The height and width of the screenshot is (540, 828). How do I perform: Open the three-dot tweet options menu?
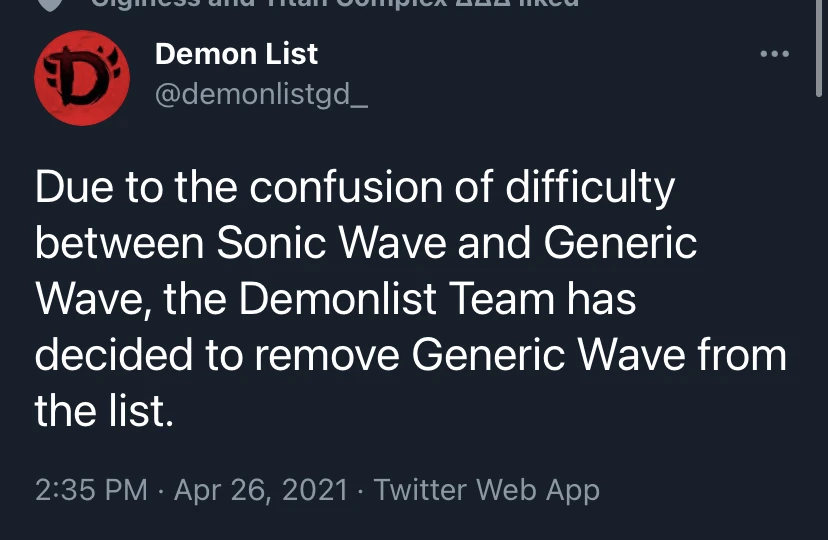click(x=774, y=54)
